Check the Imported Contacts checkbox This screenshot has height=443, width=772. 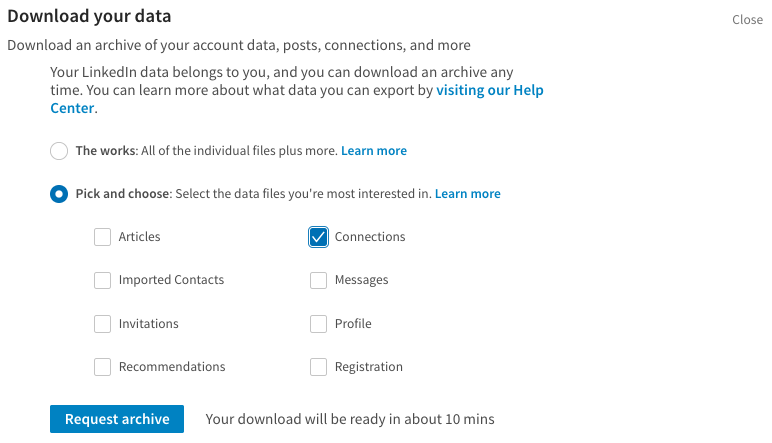(102, 280)
